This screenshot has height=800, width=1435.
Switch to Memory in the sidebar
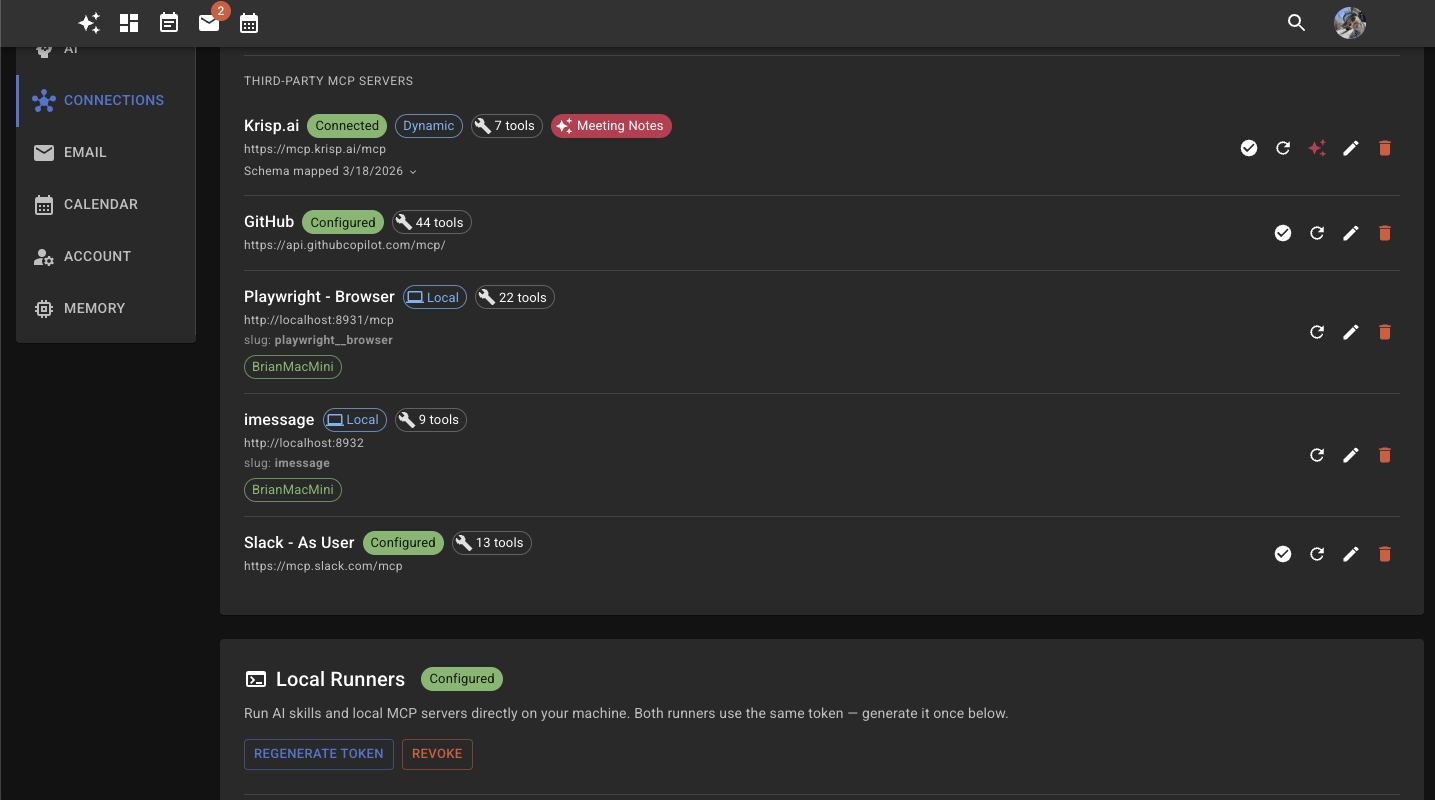tap(106, 308)
